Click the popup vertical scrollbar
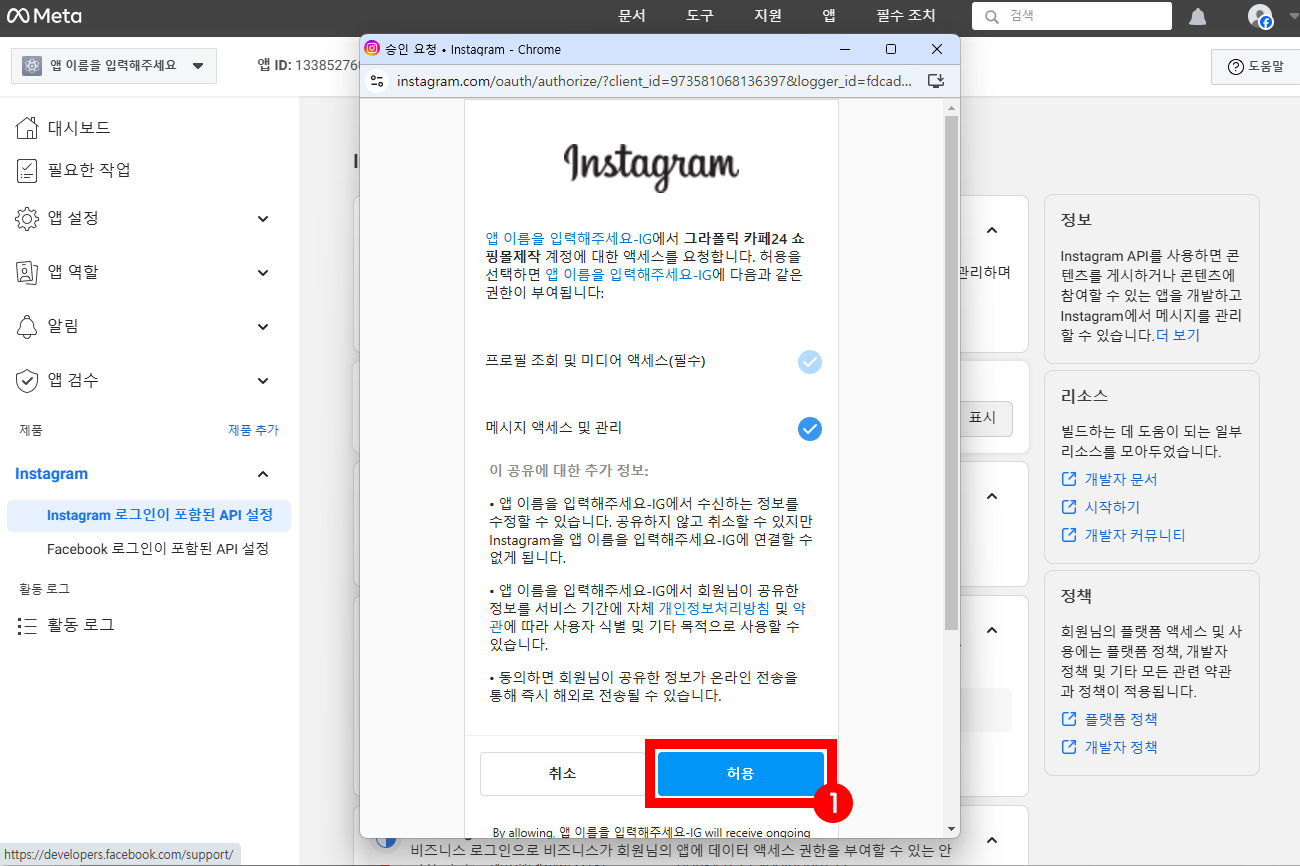 [x=951, y=373]
